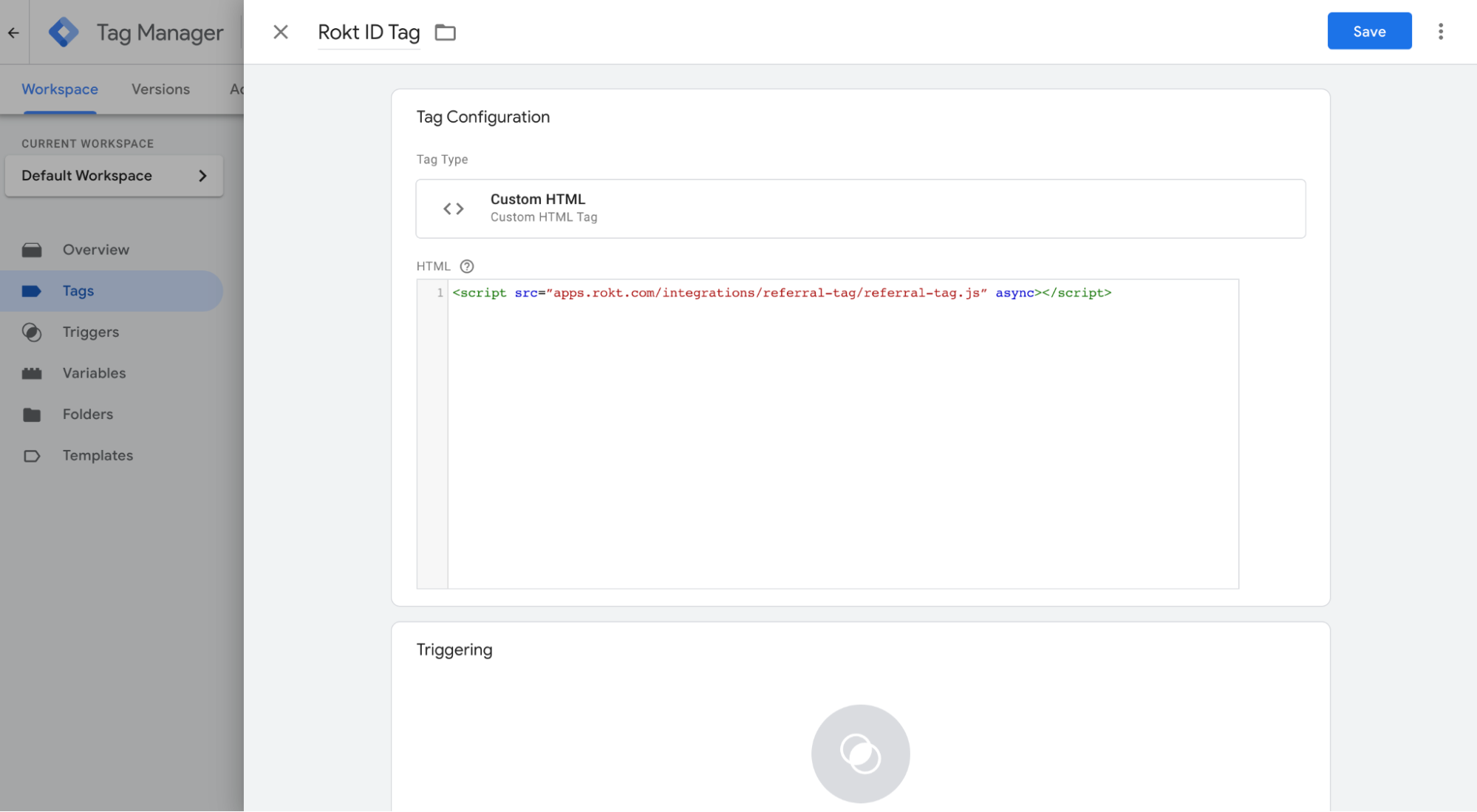Click inside the HTML code editor
The height and width of the screenshot is (812, 1477).
[x=842, y=434]
